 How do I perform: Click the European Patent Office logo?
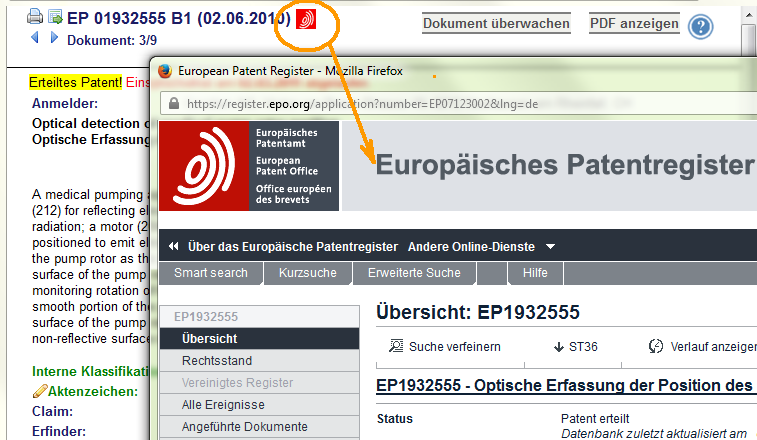pyautogui.click(x=249, y=166)
